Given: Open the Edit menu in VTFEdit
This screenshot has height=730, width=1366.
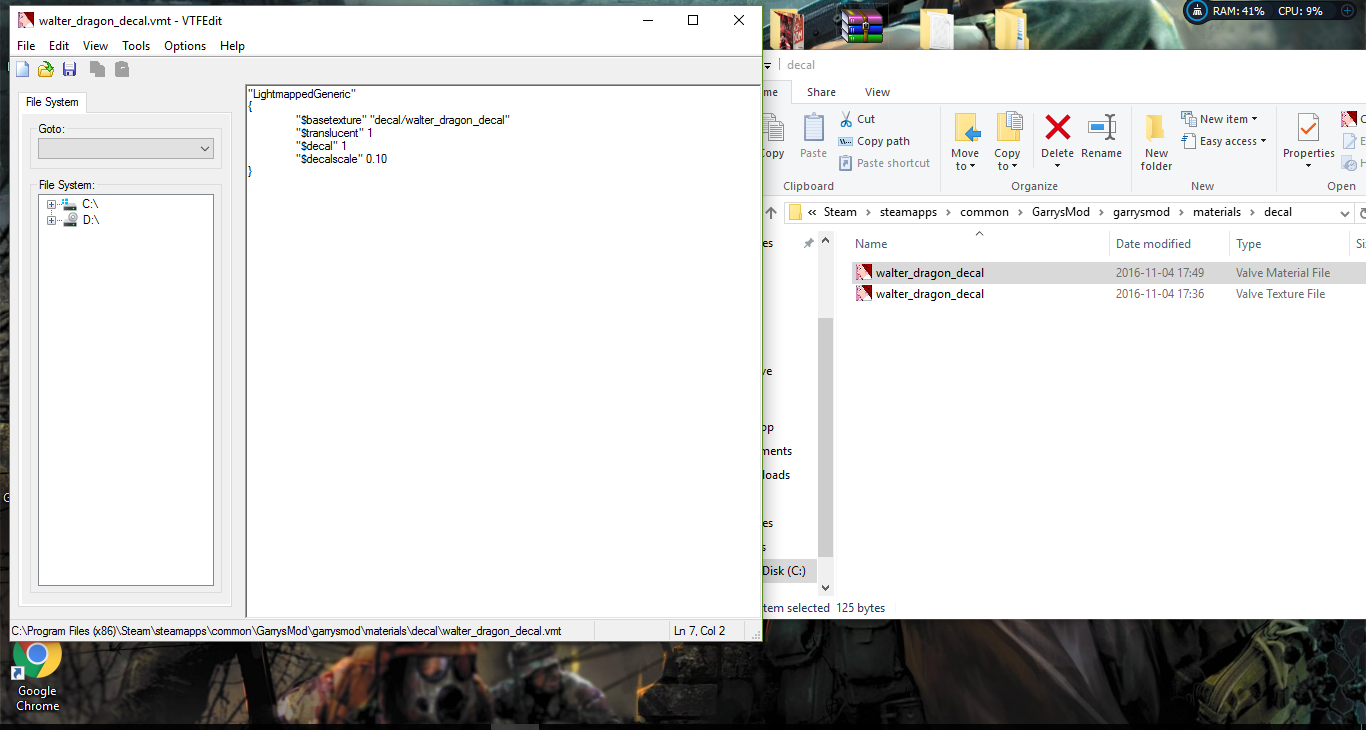Looking at the screenshot, I should (x=59, y=46).
